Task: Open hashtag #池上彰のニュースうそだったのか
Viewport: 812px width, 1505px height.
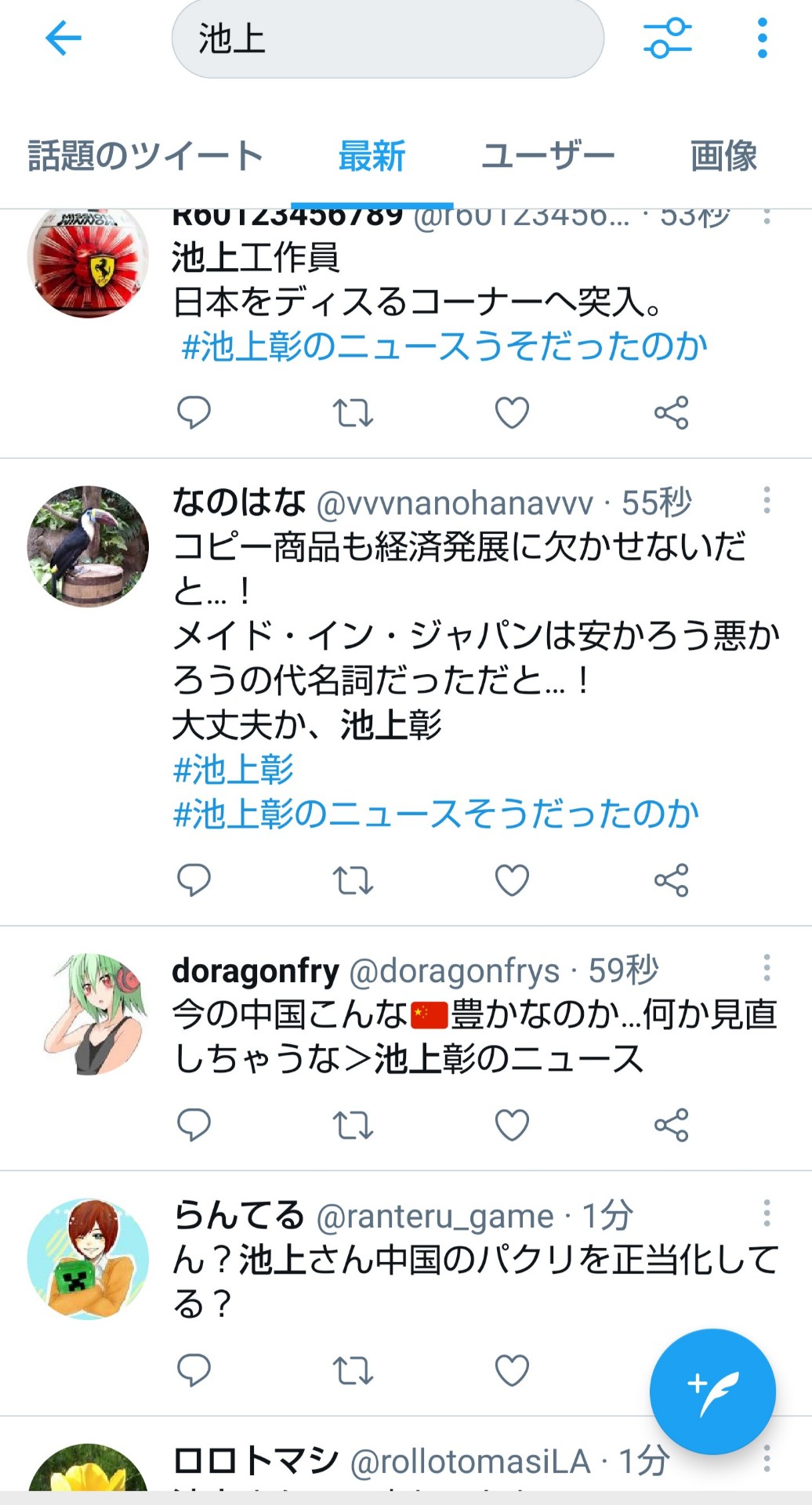Action: pyautogui.click(x=444, y=346)
